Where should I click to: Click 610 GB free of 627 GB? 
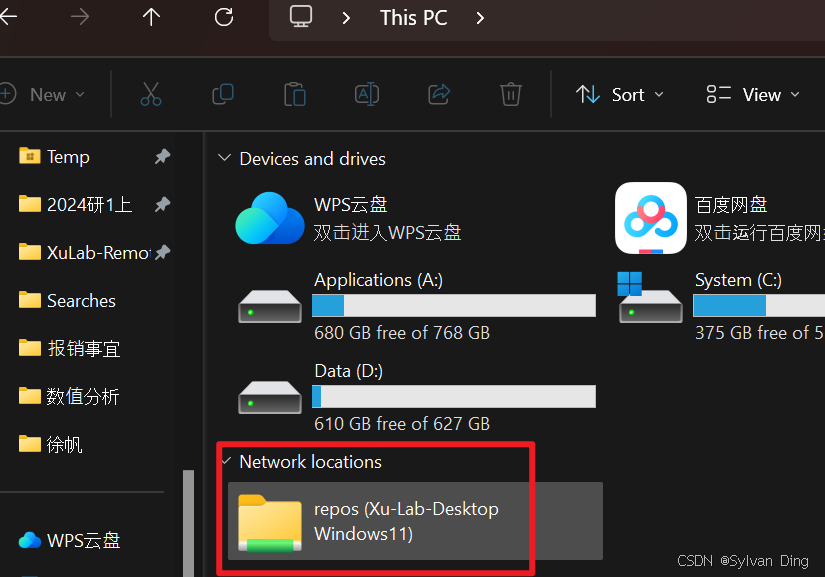[402, 424]
